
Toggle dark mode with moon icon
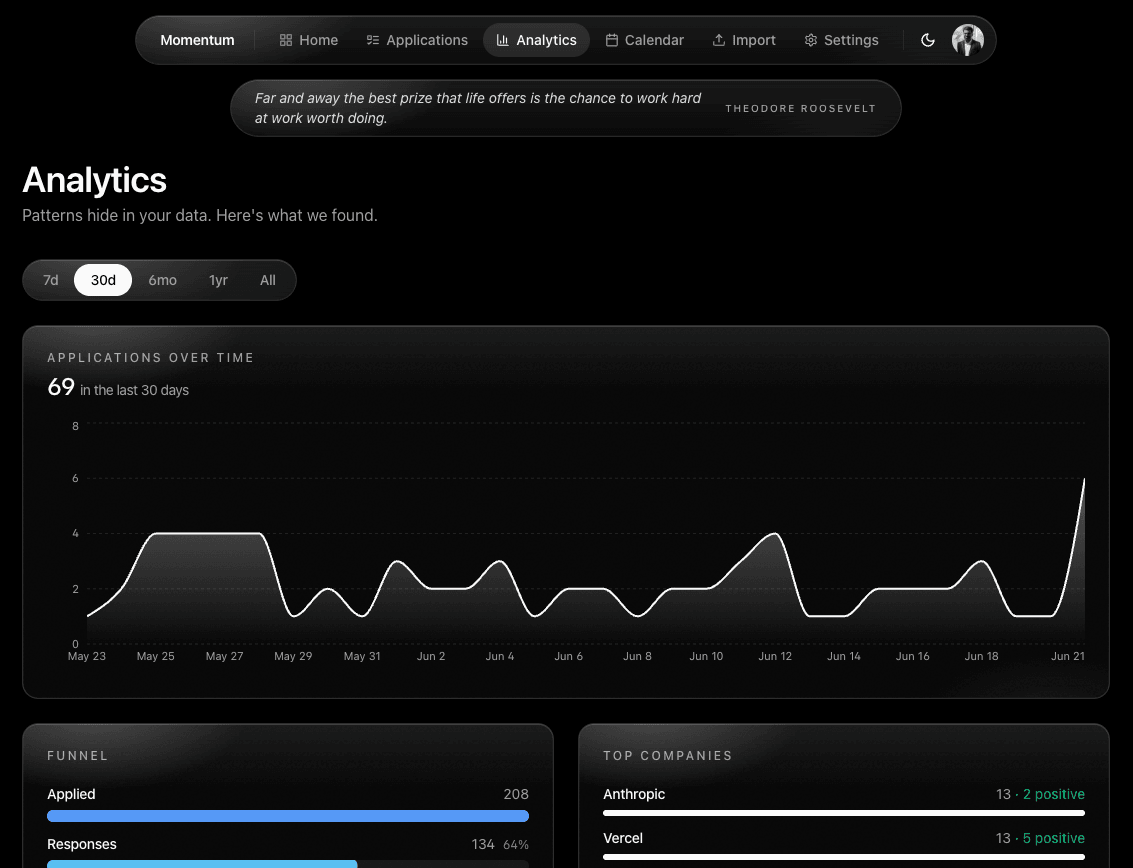point(928,40)
